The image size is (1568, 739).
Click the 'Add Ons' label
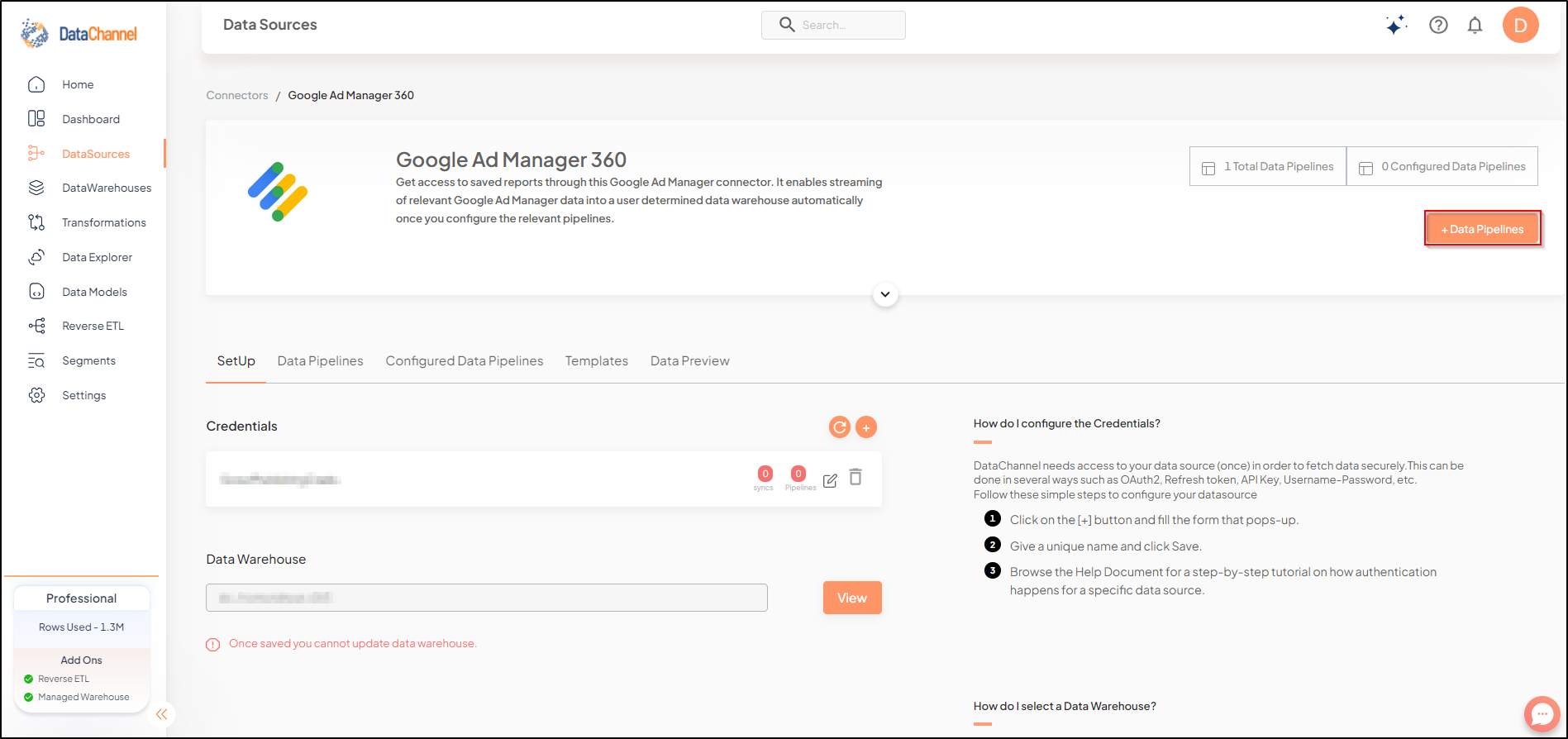tap(81, 660)
